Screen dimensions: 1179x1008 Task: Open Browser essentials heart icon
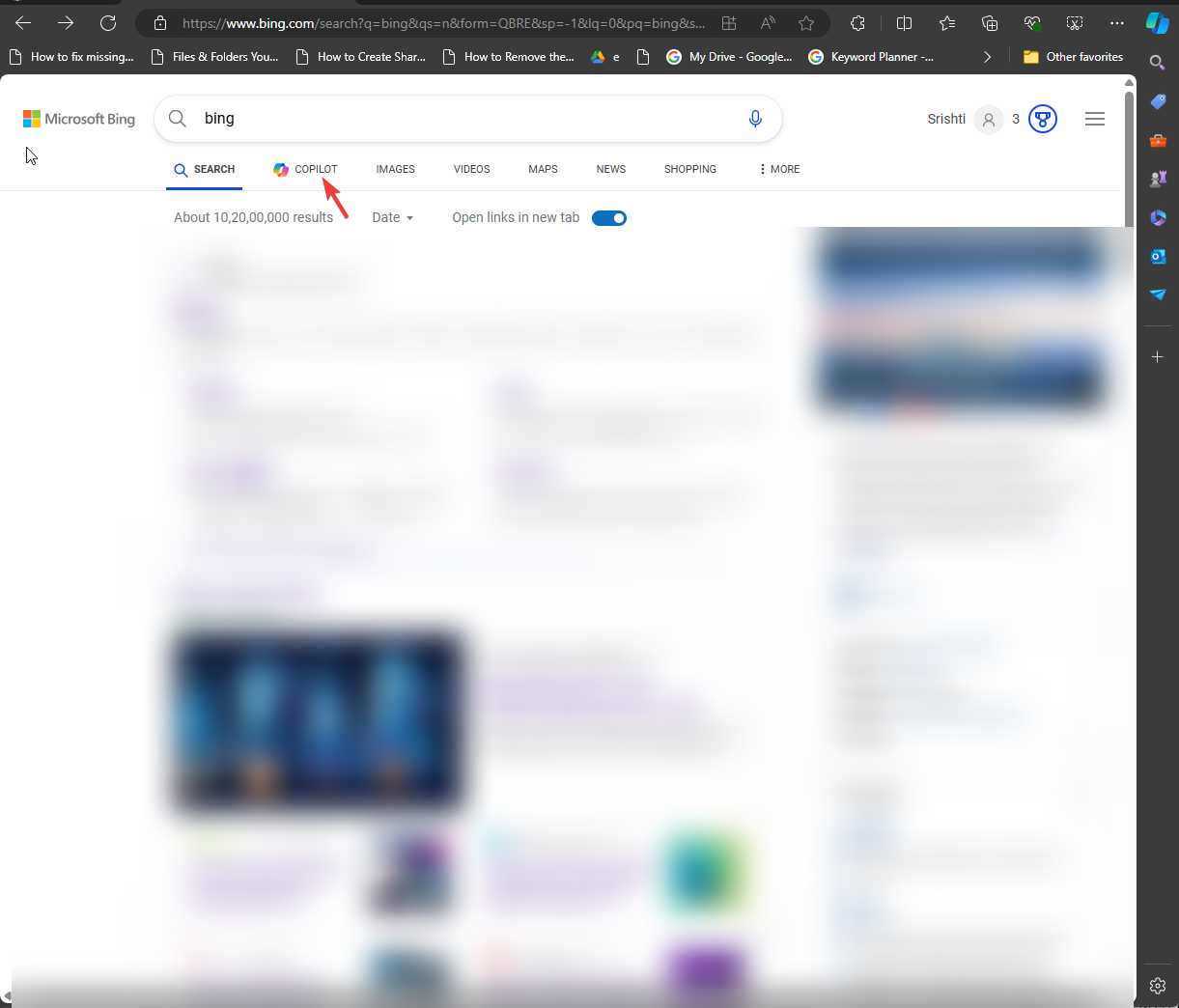(1031, 23)
